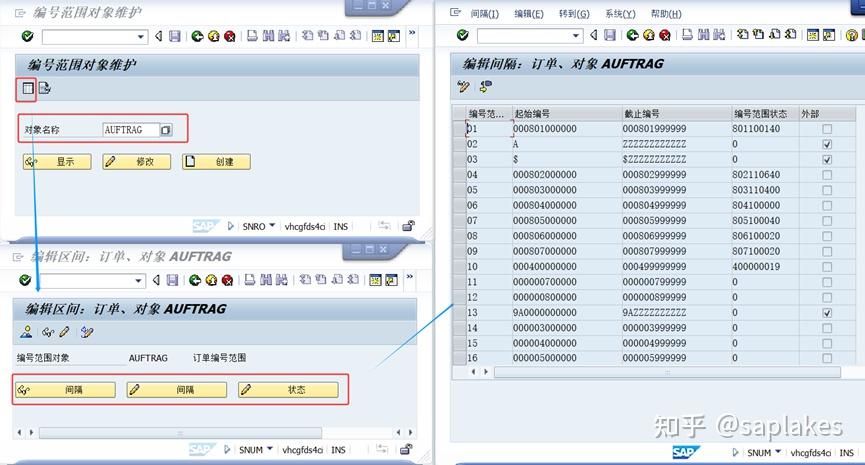
Task: Click the display glasses icon in 编辑区间 application toolbar
Action: tap(47, 332)
